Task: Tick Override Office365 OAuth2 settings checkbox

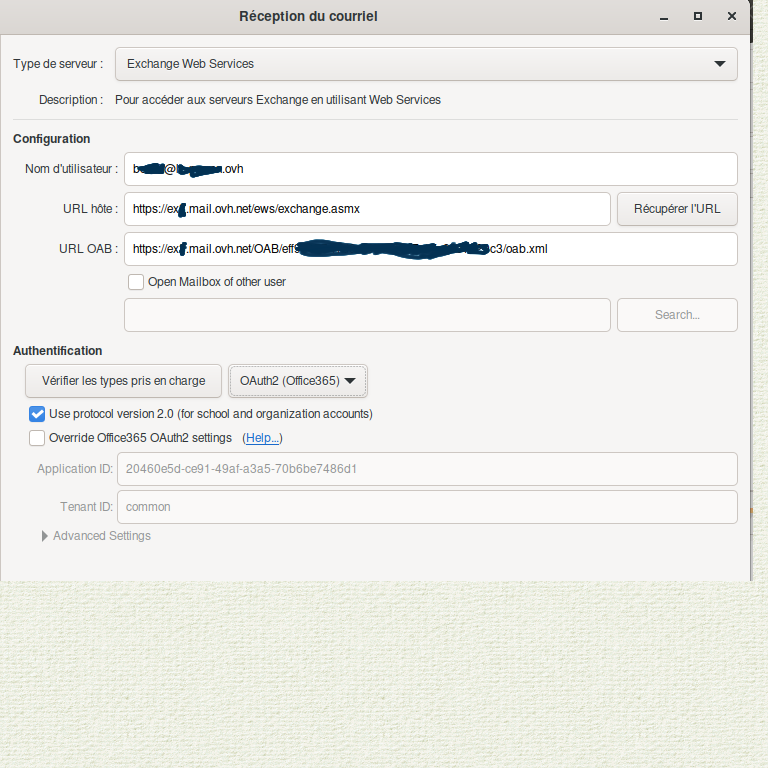Action: coord(38,438)
